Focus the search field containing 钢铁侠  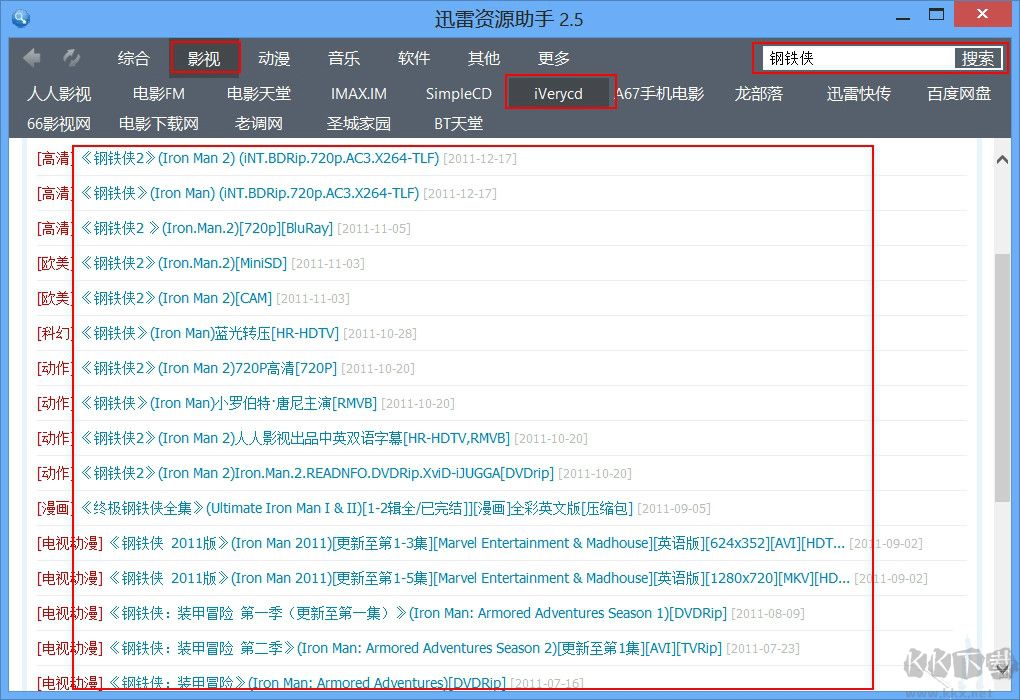pos(856,58)
